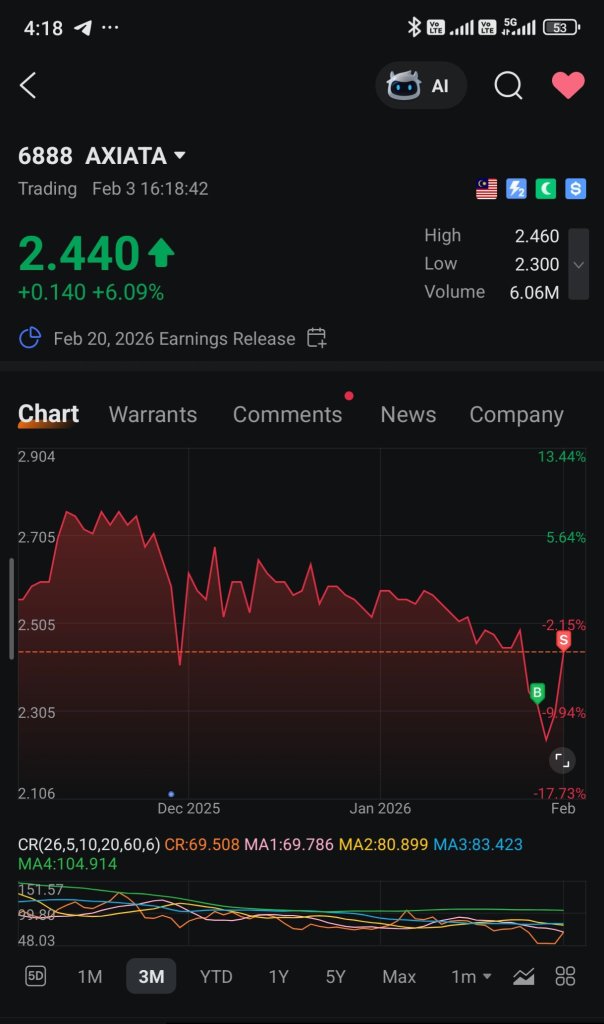Expand chart to fullscreen

pos(562,760)
